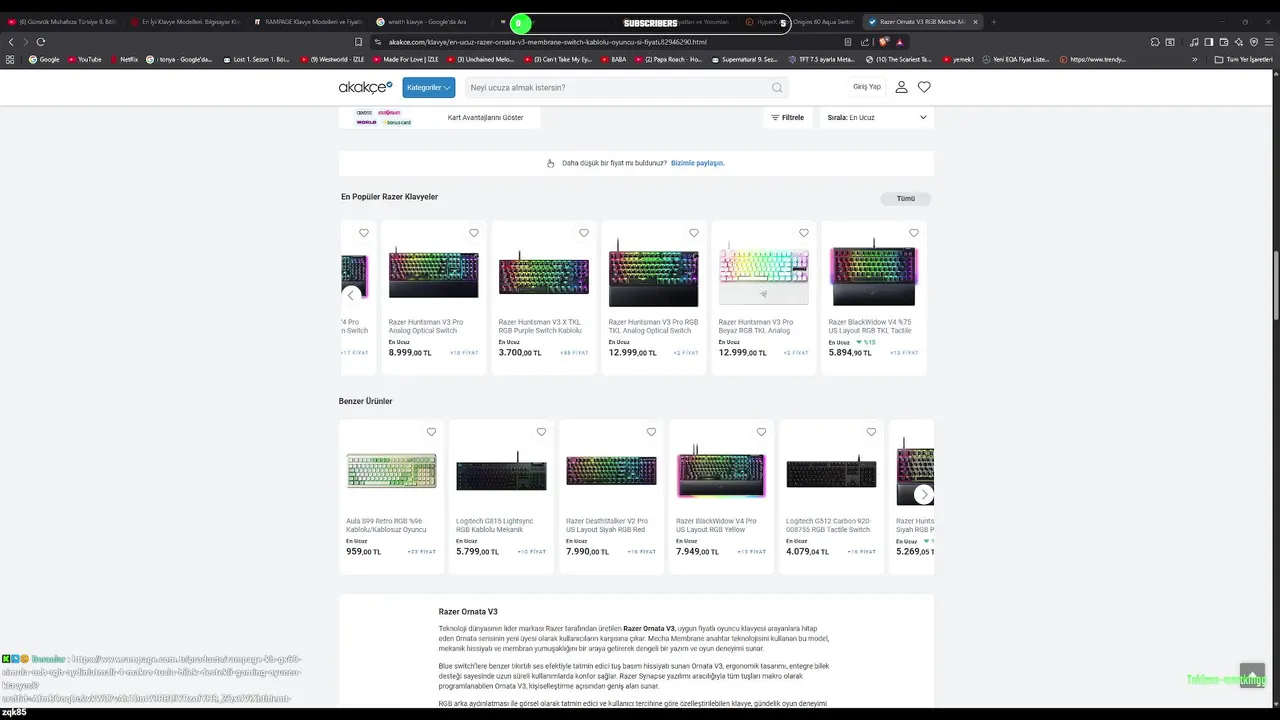
Task: Open the user account icon
Action: 901,87
